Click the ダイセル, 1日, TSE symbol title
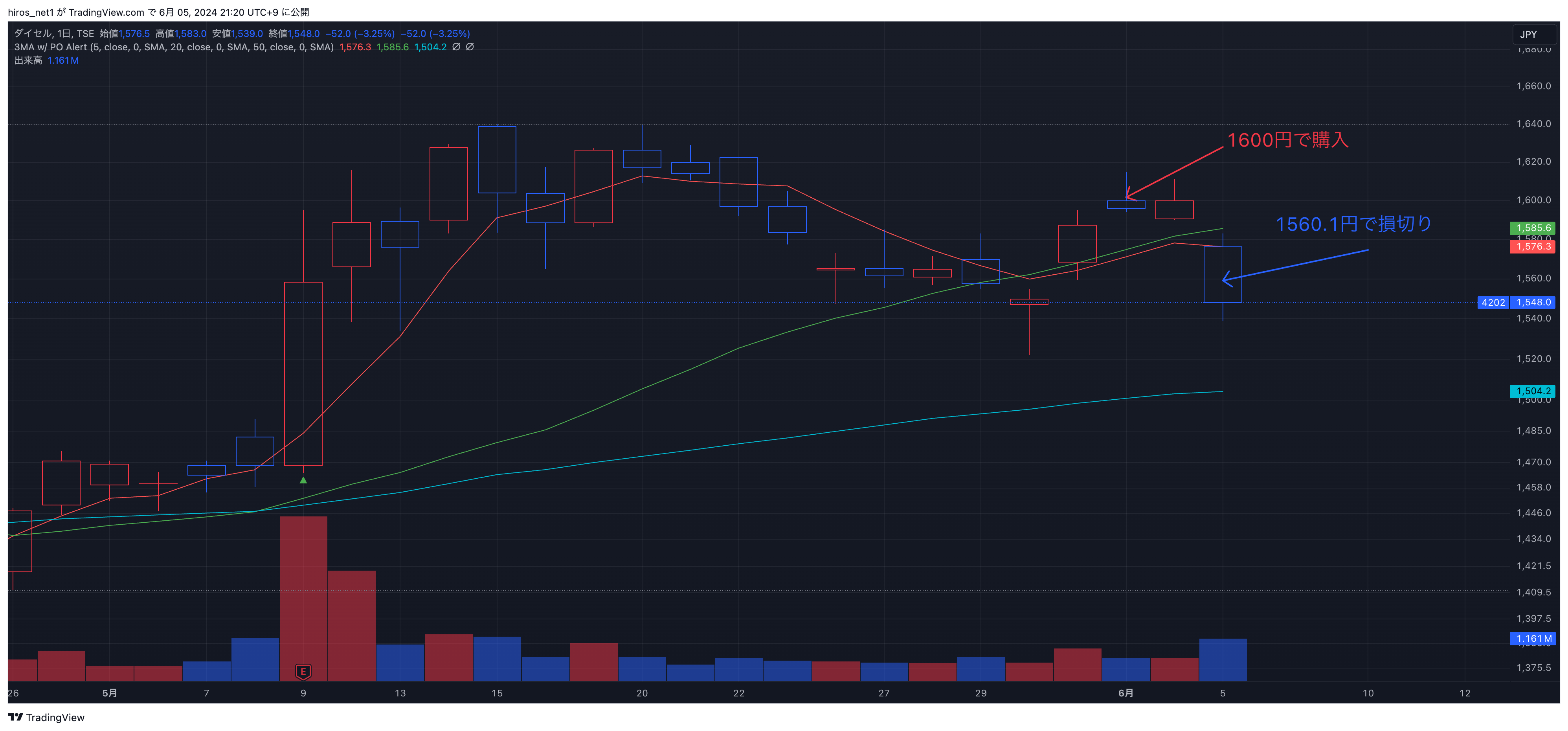The image size is (1568, 731). pyautogui.click(x=53, y=33)
